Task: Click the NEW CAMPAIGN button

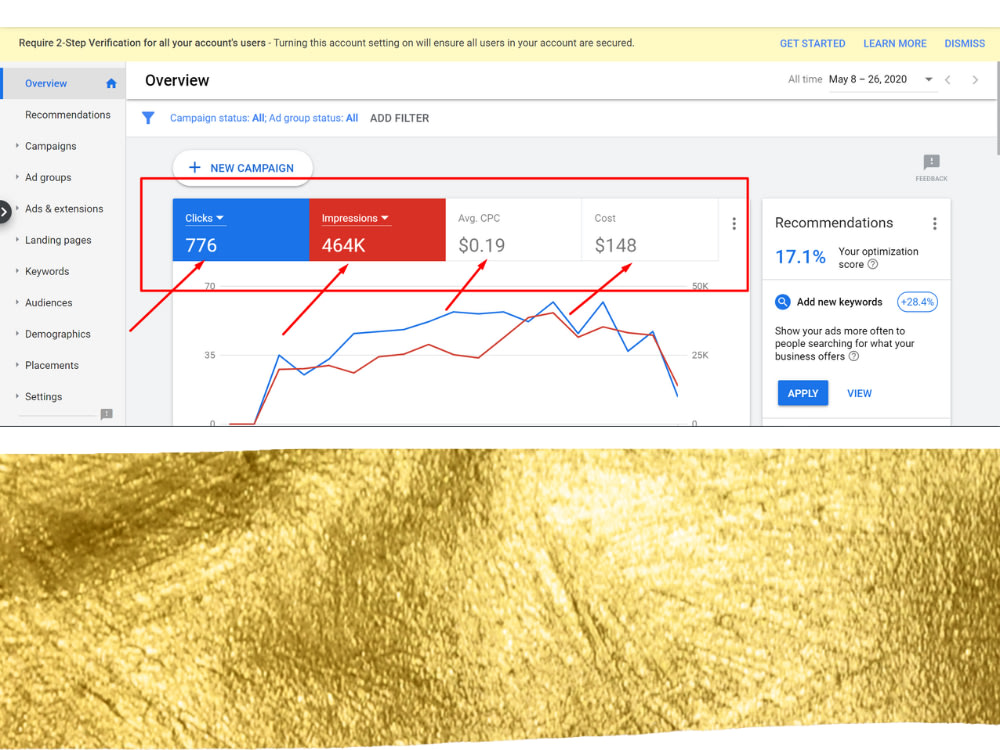Action: (x=242, y=168)
